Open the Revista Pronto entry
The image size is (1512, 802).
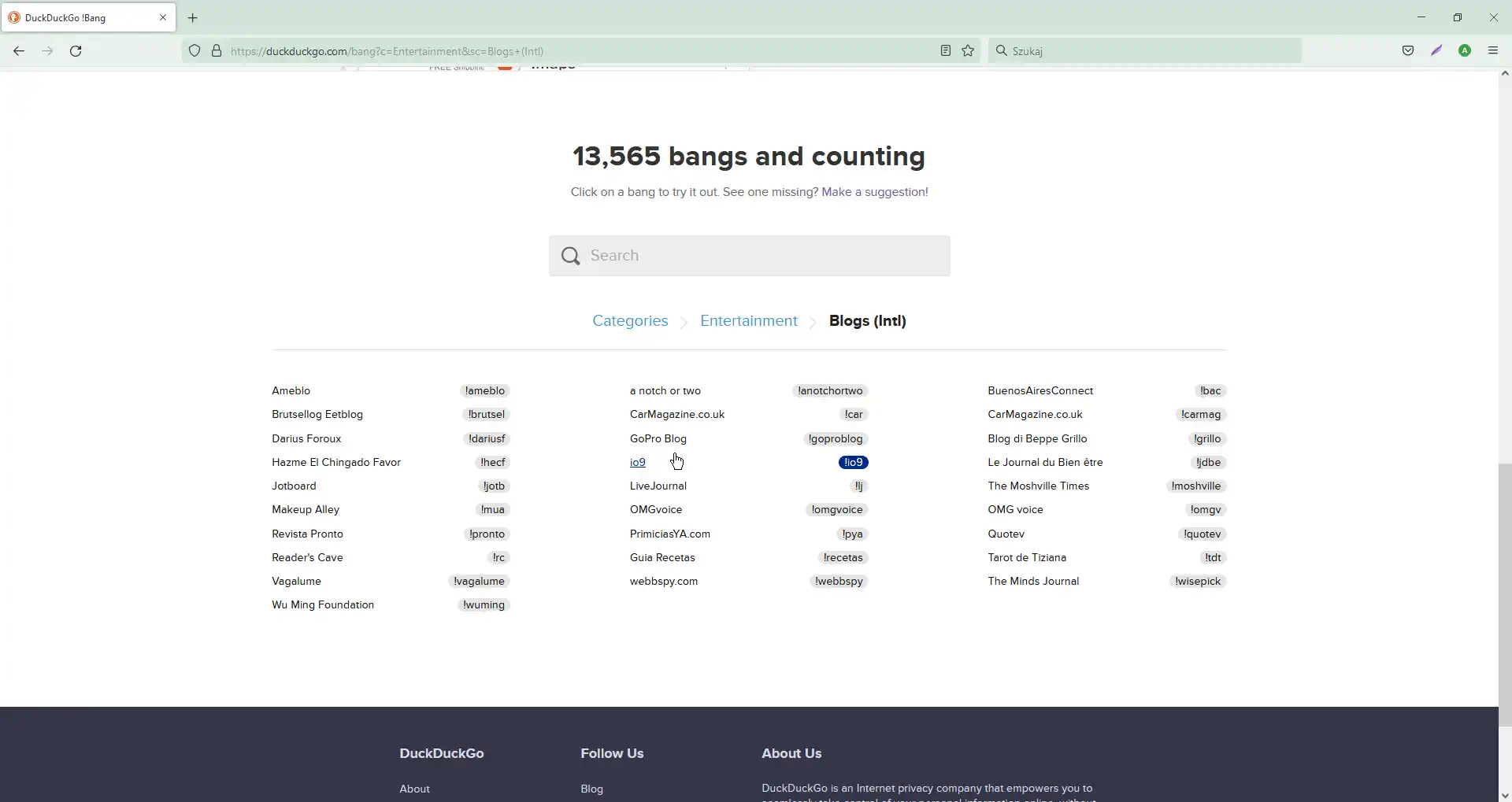[x=307, y=534]
